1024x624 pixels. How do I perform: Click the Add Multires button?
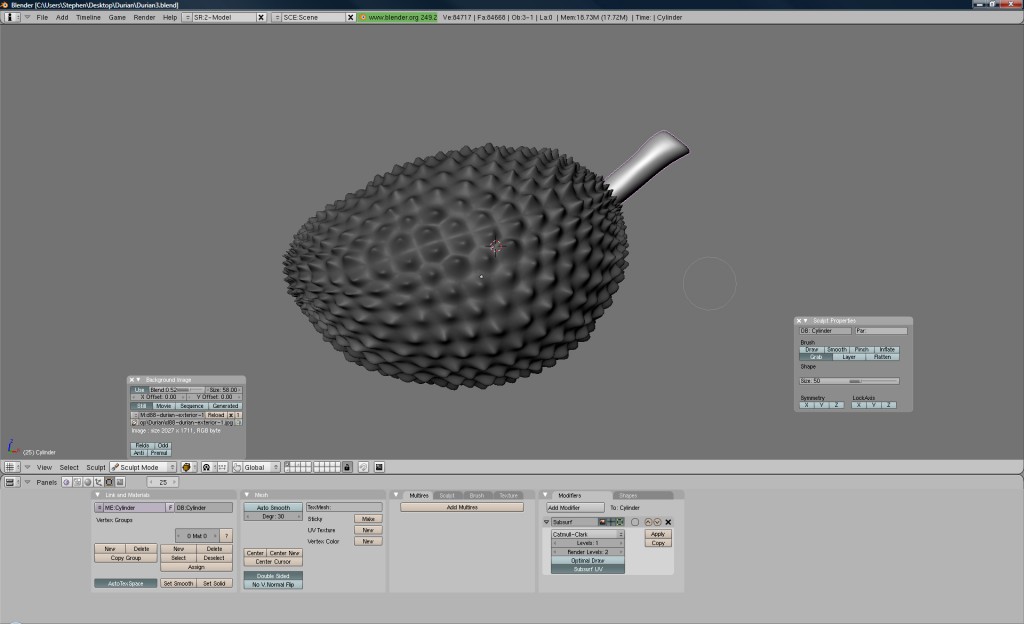[462, 507]
